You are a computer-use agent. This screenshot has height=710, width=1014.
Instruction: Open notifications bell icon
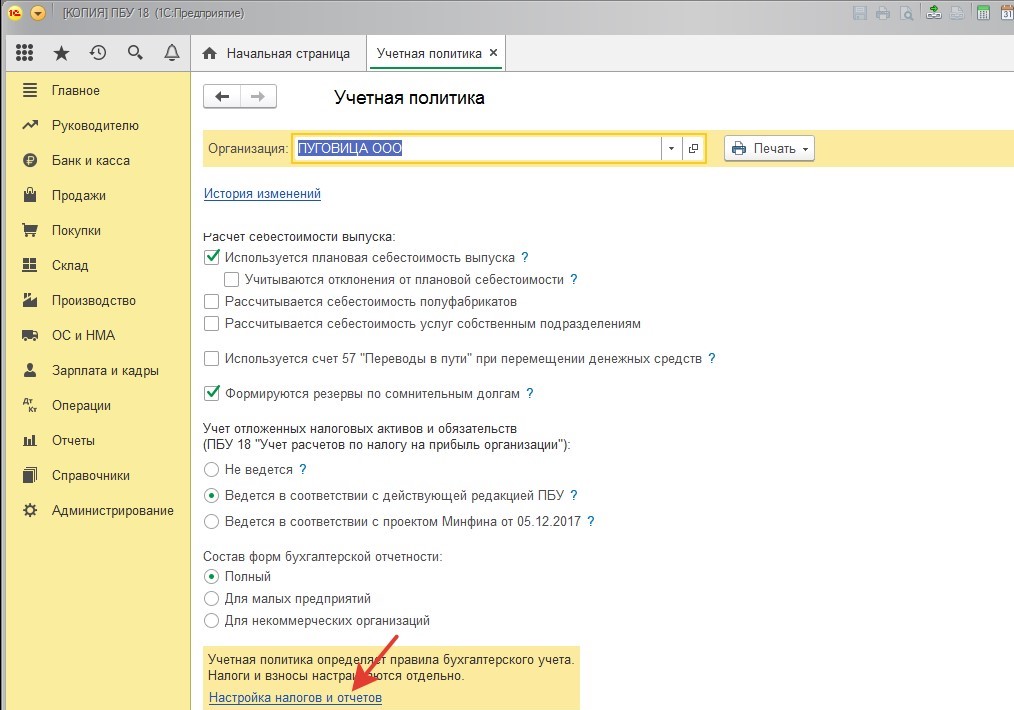[172, 53]
